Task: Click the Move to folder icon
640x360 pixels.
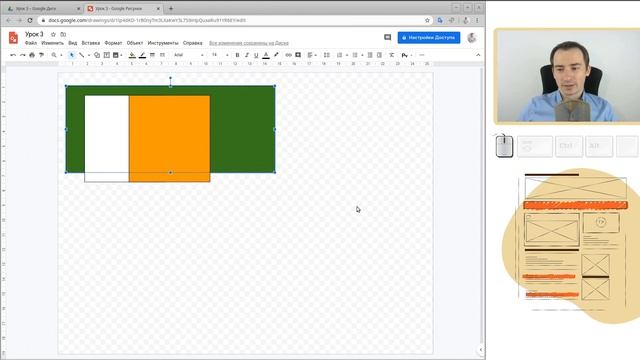Action: pyautogui.click(x=63, y=34)
